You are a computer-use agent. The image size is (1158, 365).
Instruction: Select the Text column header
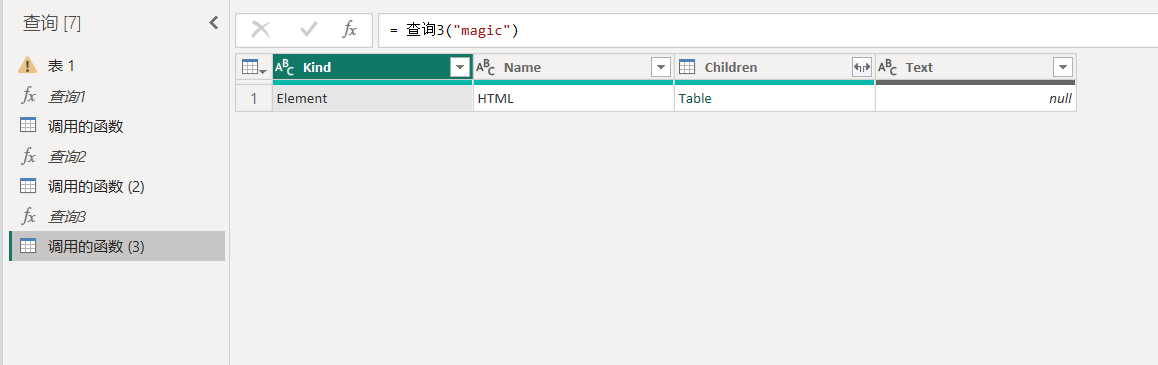pos(976,67)
